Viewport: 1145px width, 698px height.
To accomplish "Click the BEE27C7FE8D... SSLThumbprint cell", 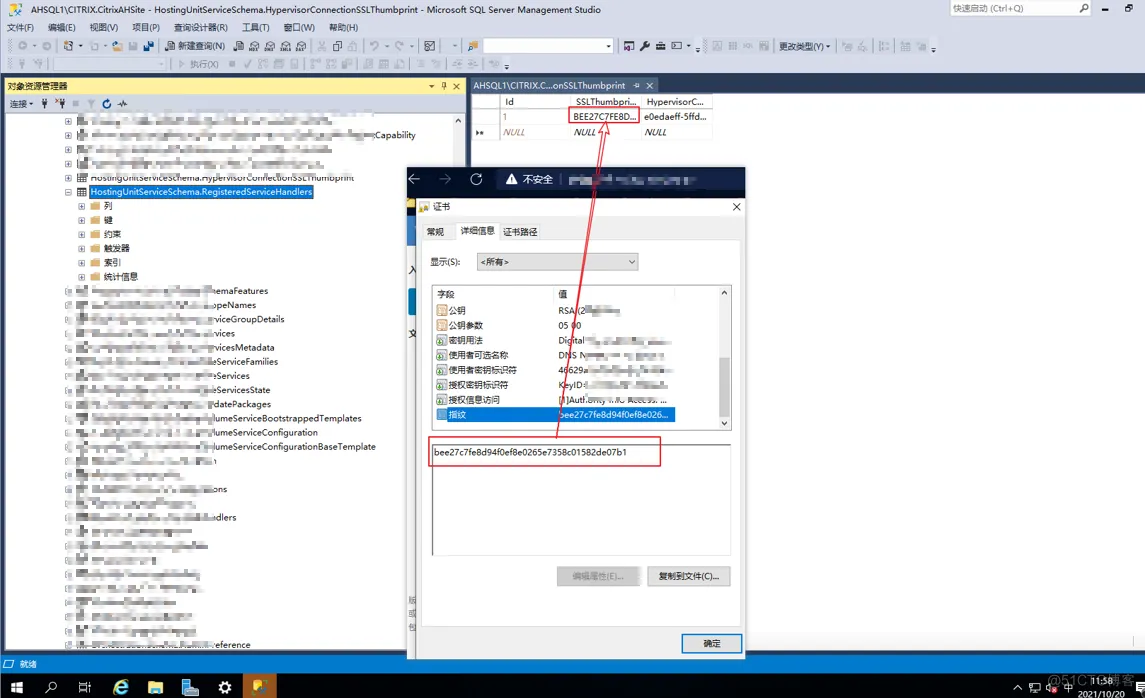I will [x=604, y=117].
